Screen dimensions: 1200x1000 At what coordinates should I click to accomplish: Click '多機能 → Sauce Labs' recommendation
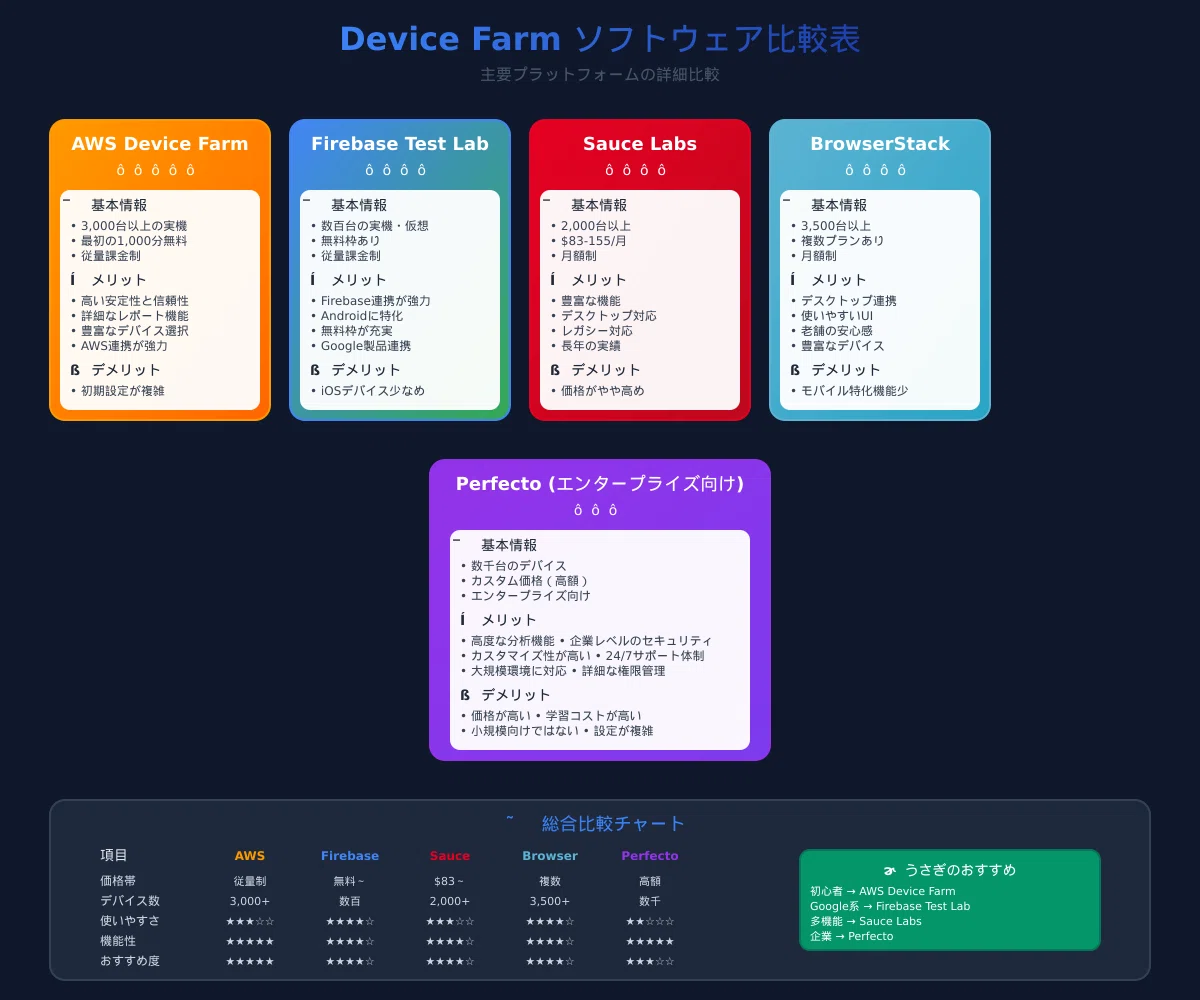pos(866,921)
